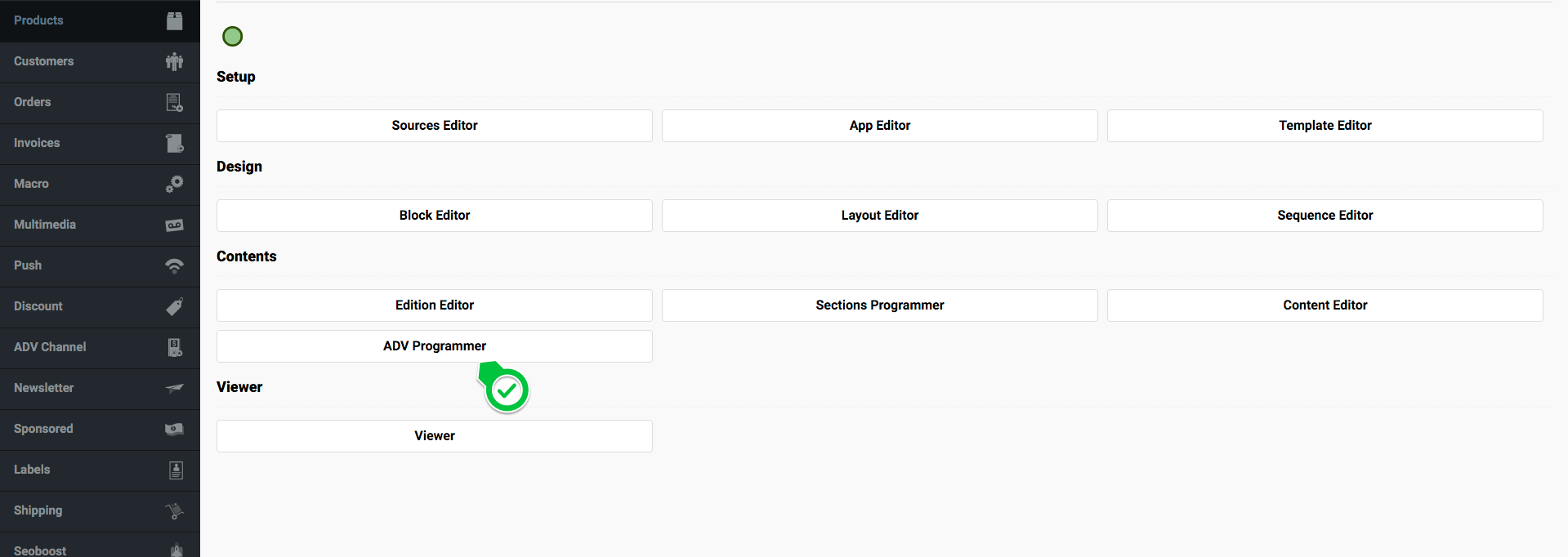Click the Orders document icon
Image resolution: width=1568 pixels, height=557 pixels.
click(174, 102)
